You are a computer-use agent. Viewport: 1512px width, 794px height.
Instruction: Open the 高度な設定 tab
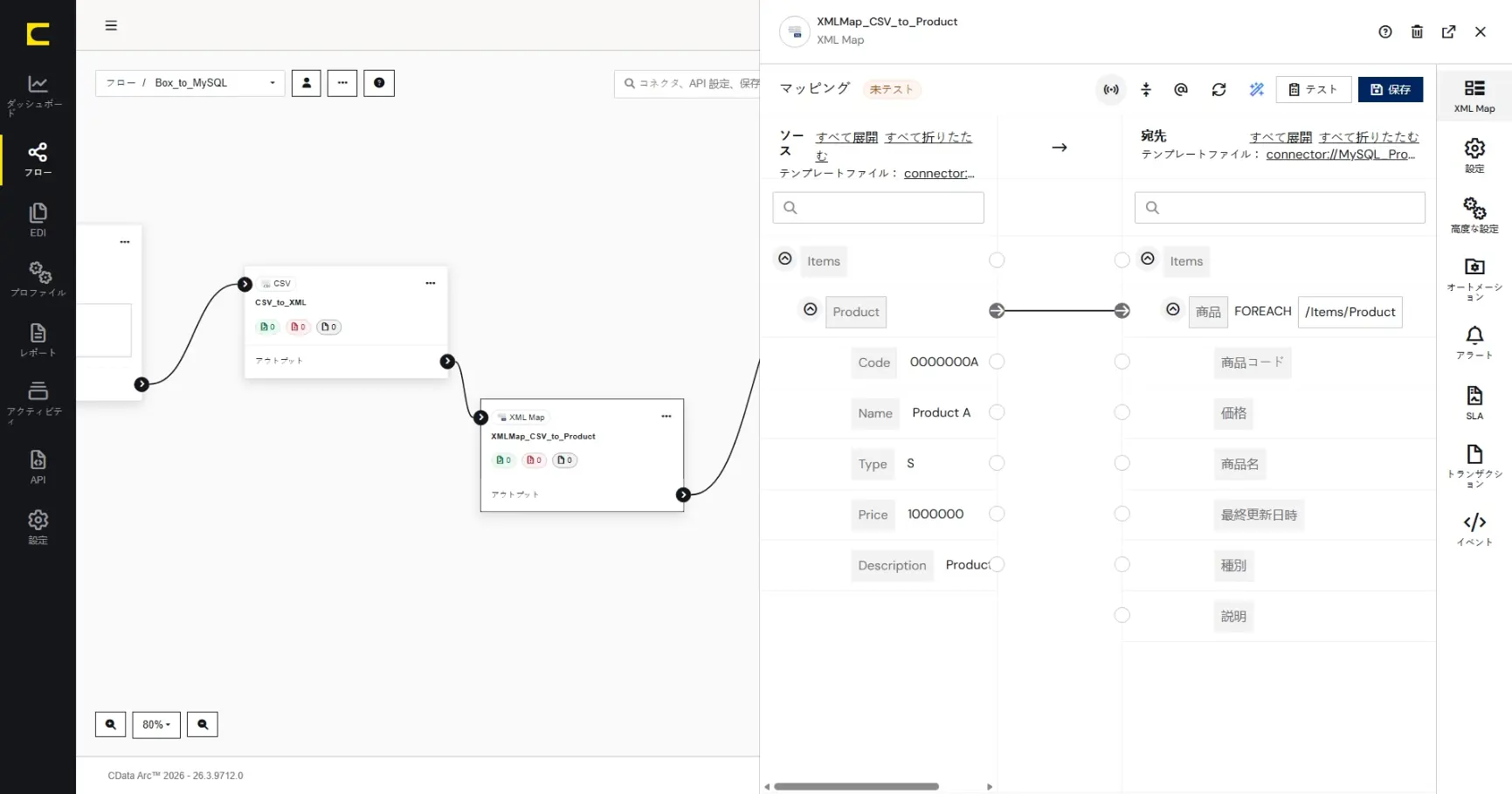coord(1474,216)
